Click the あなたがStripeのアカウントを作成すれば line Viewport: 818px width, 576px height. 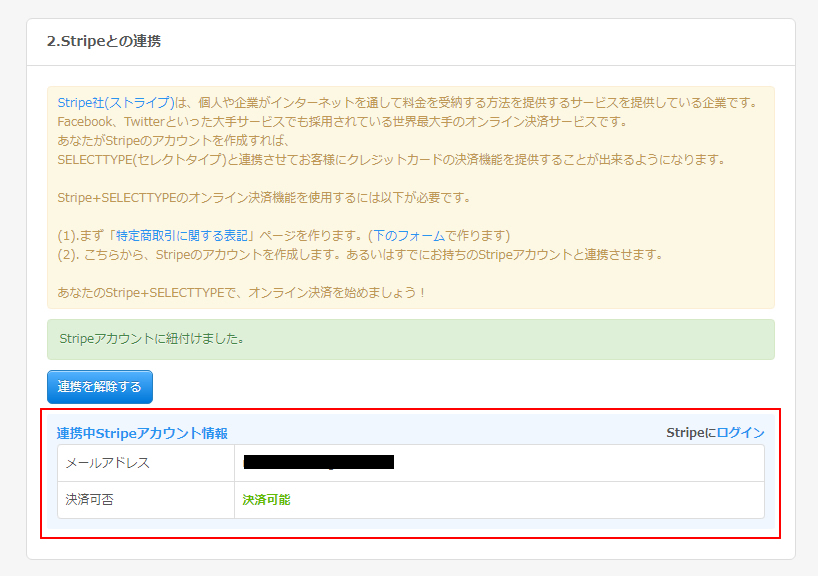click(172, 141)
